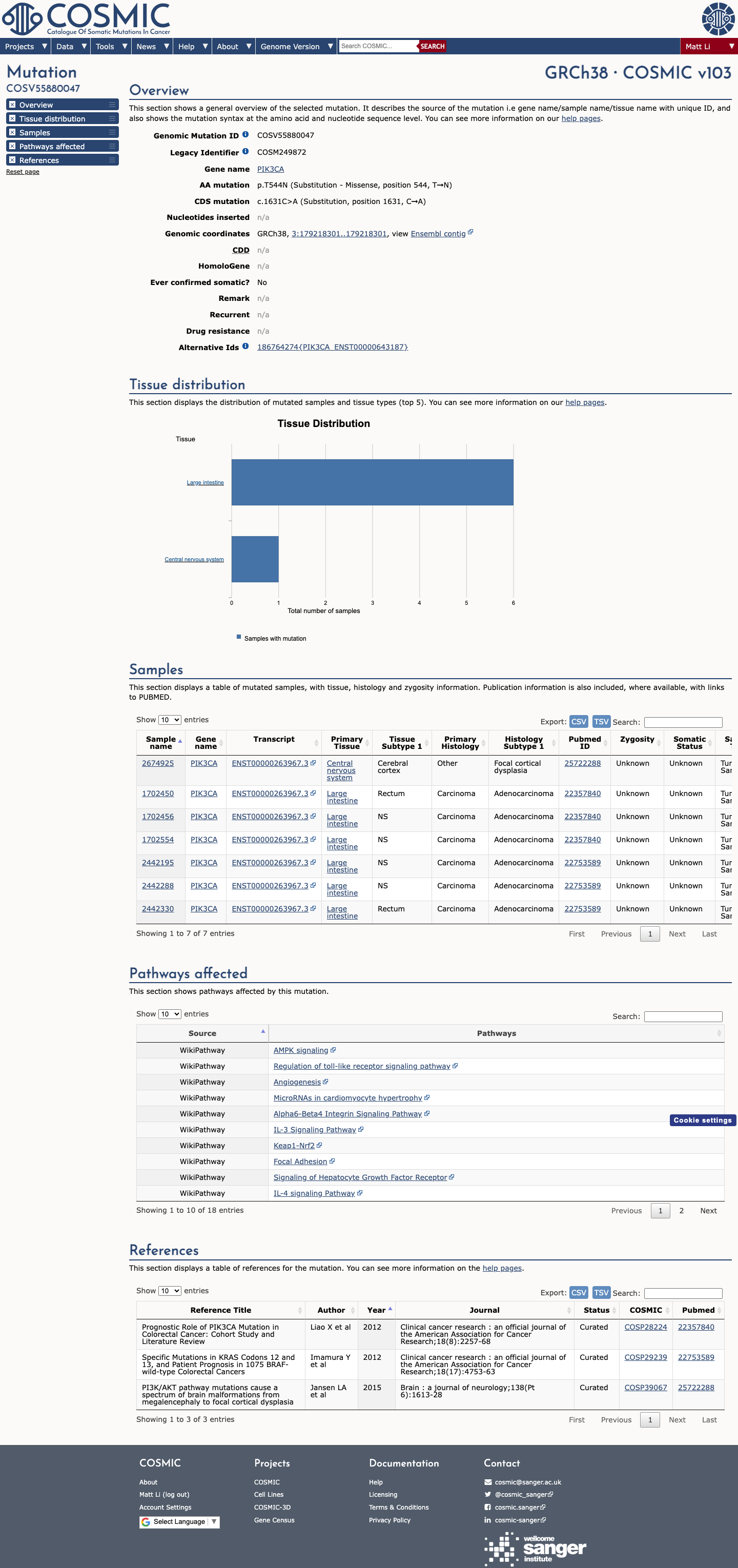Click the Wellcome Sanger Institute logo
Image resolution: width=738 pixels, height=1568 pixels.
pyautogui.click(x=536, y=1550)
